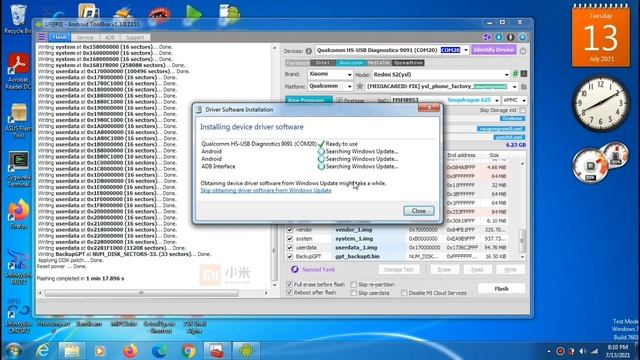Open the Devices COM port dropdown

[x=466, y=50]
